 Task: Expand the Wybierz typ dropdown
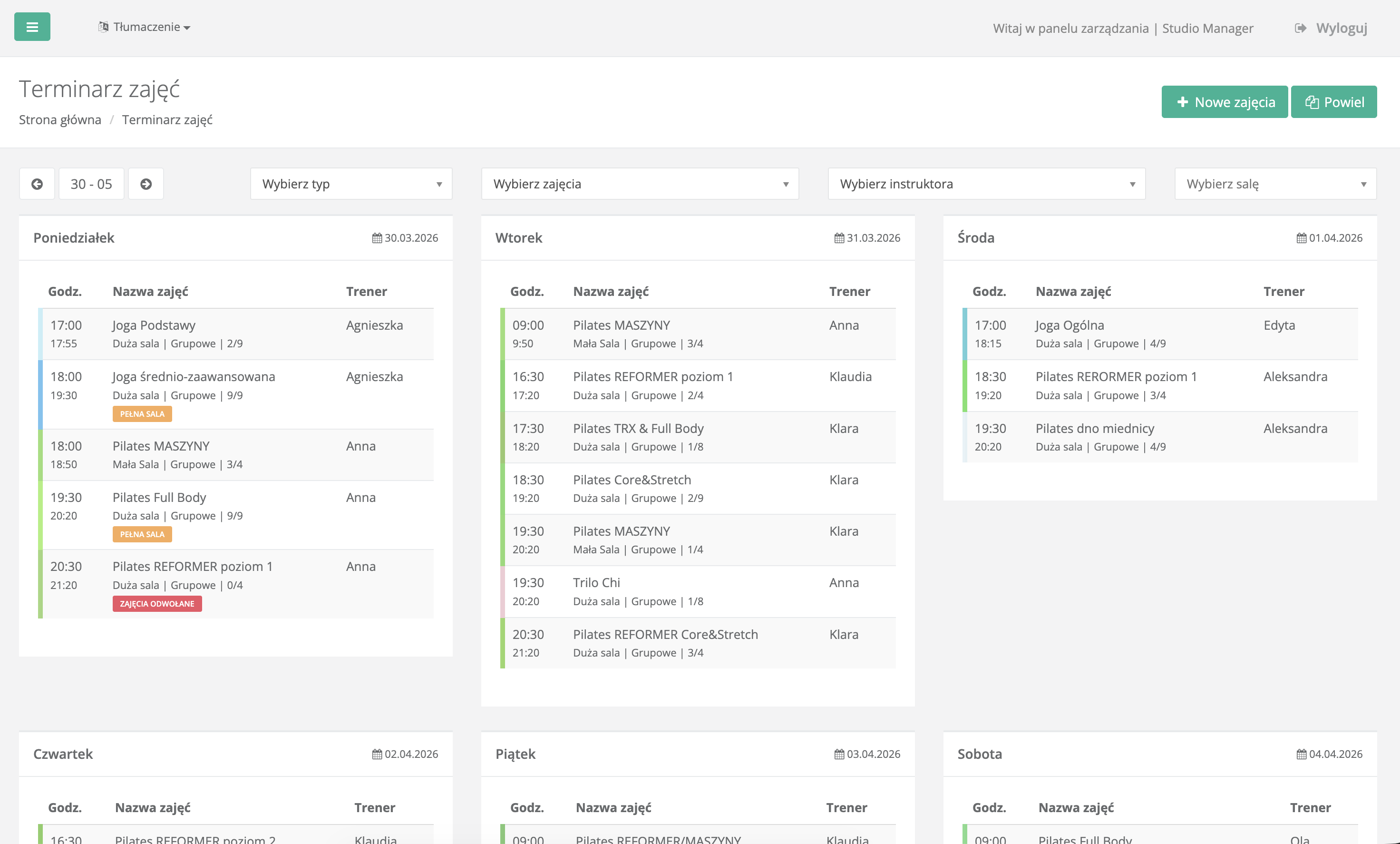(x=351, y=184)
